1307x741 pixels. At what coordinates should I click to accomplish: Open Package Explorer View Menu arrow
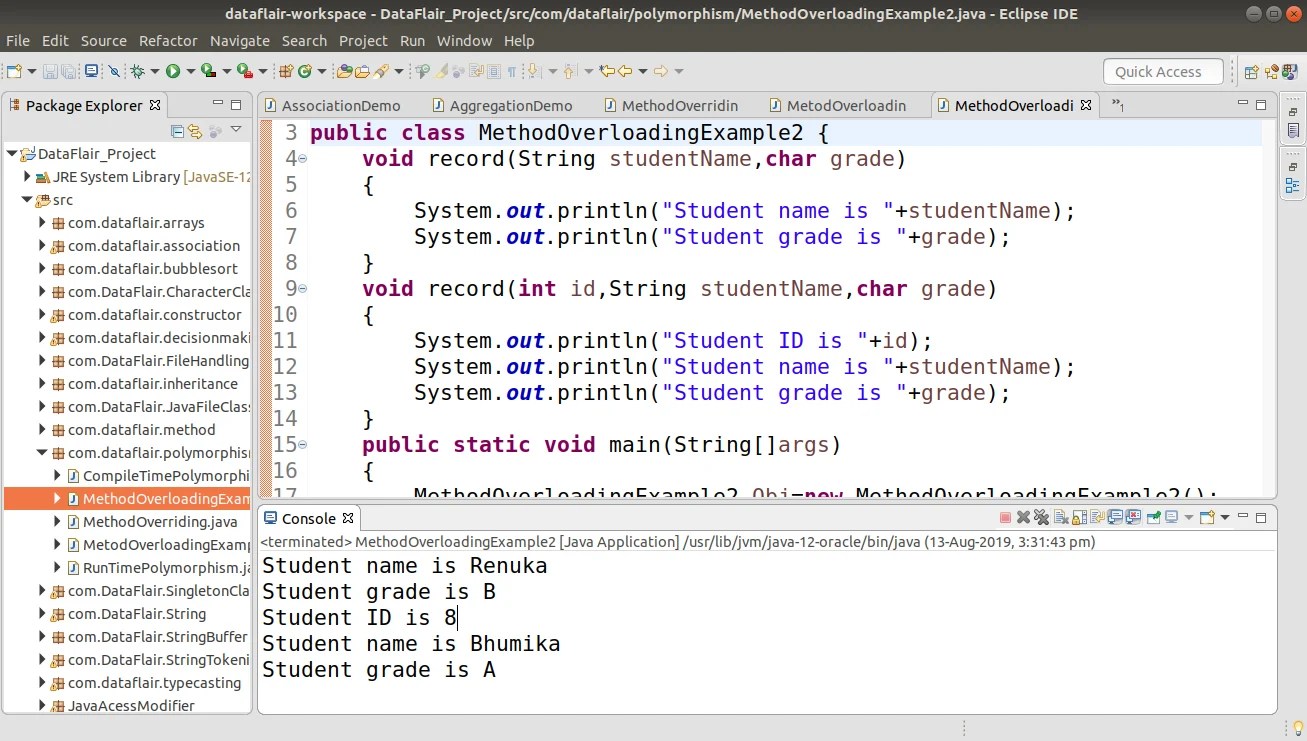tap(236, 129)
